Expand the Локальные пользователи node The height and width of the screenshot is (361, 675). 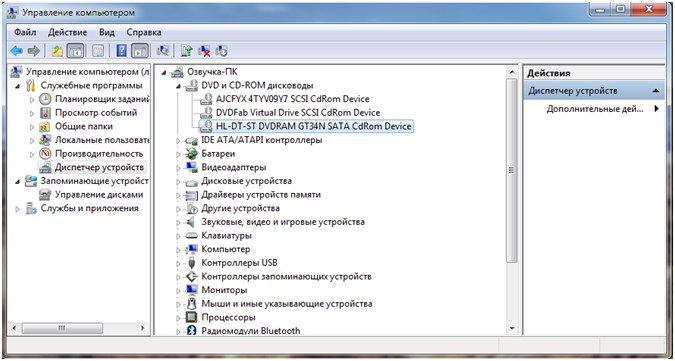[32, 141]
